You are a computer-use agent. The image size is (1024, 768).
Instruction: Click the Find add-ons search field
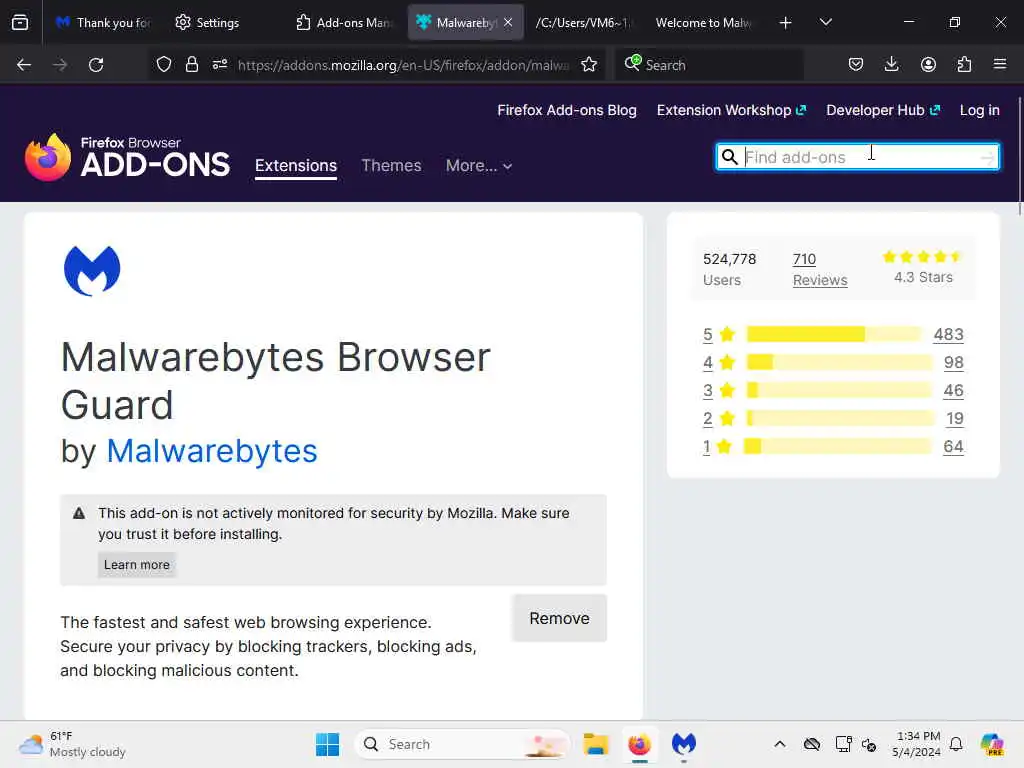[x=857, y=157]
